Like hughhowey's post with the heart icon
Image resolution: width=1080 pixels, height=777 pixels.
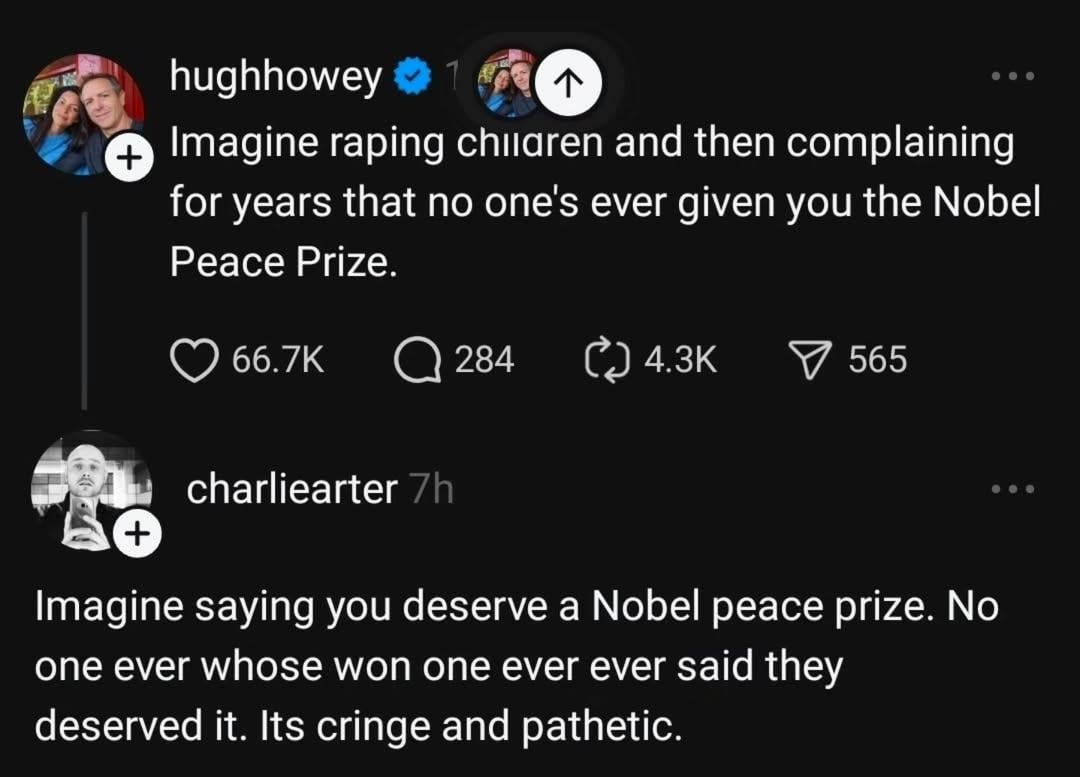[195, 360]
